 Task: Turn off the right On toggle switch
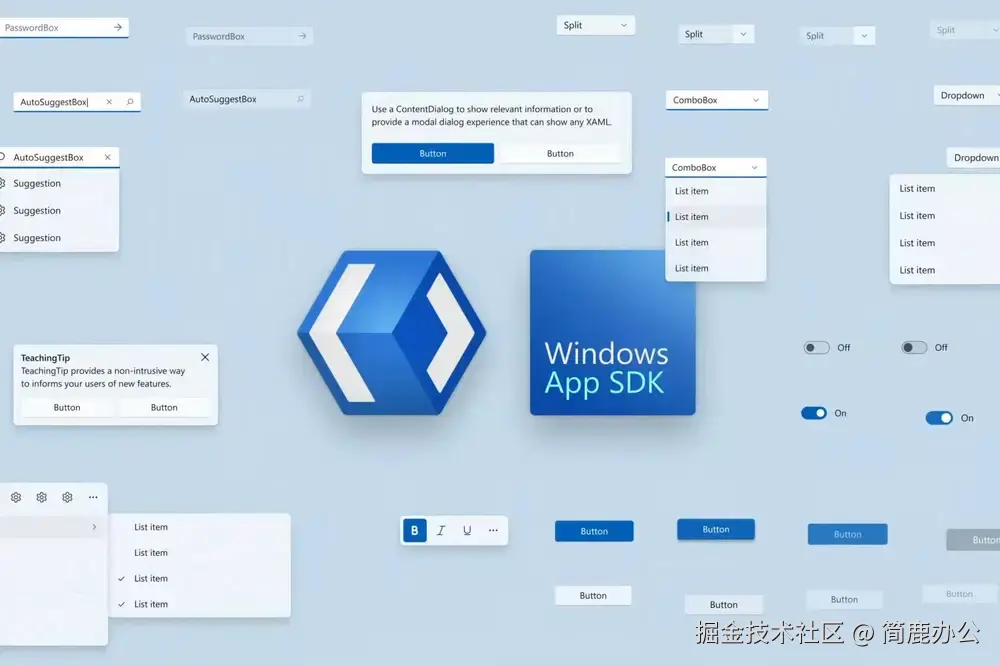tap(939, 418)
